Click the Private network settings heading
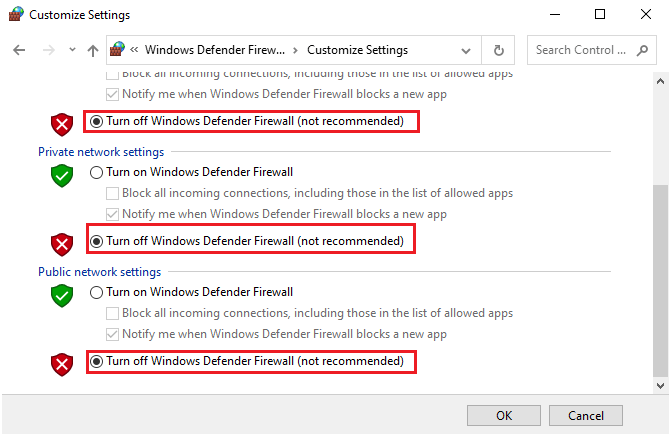 click(x=101, y=152)
